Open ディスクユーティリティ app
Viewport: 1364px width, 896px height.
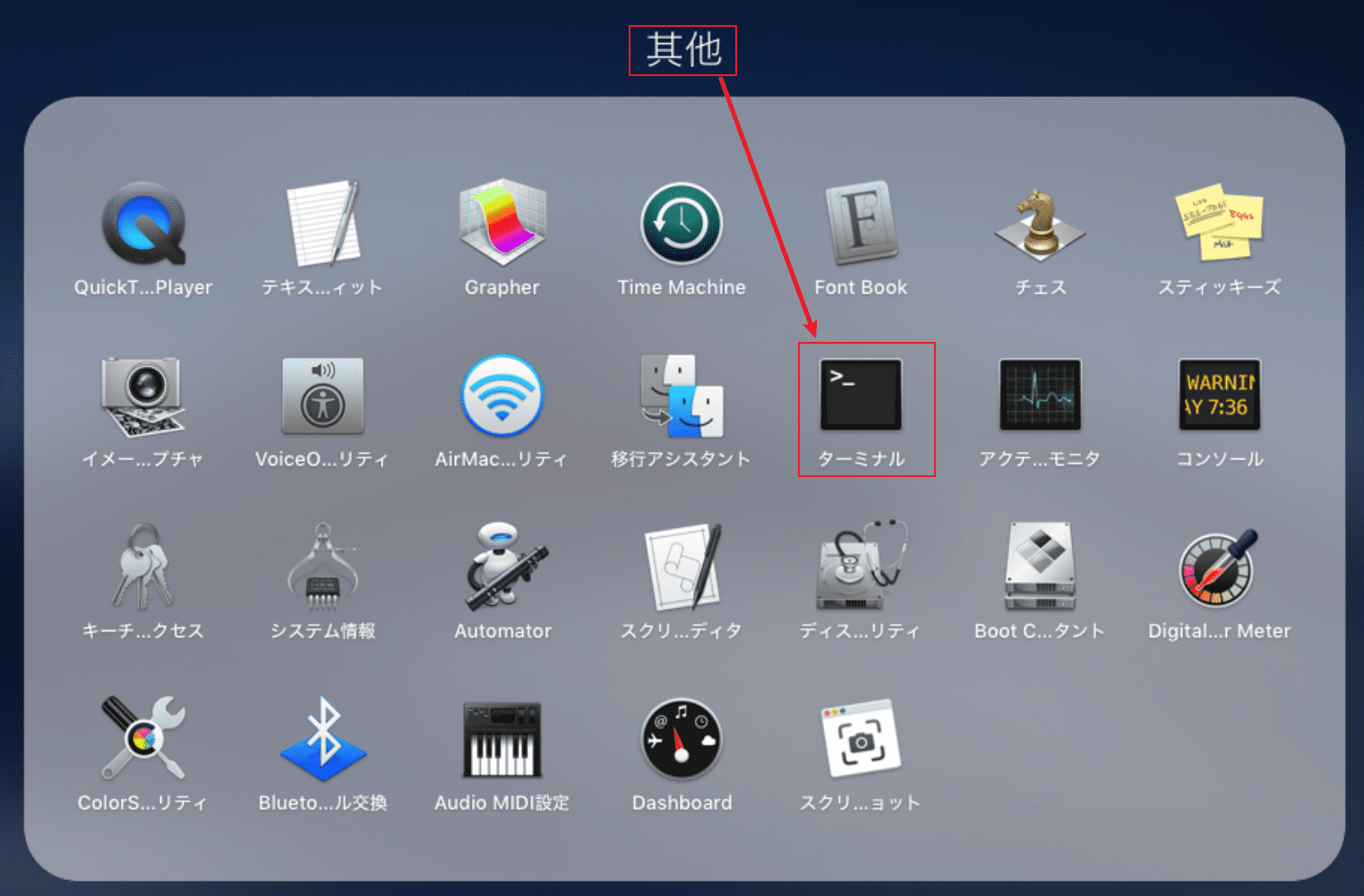point(861,566)
